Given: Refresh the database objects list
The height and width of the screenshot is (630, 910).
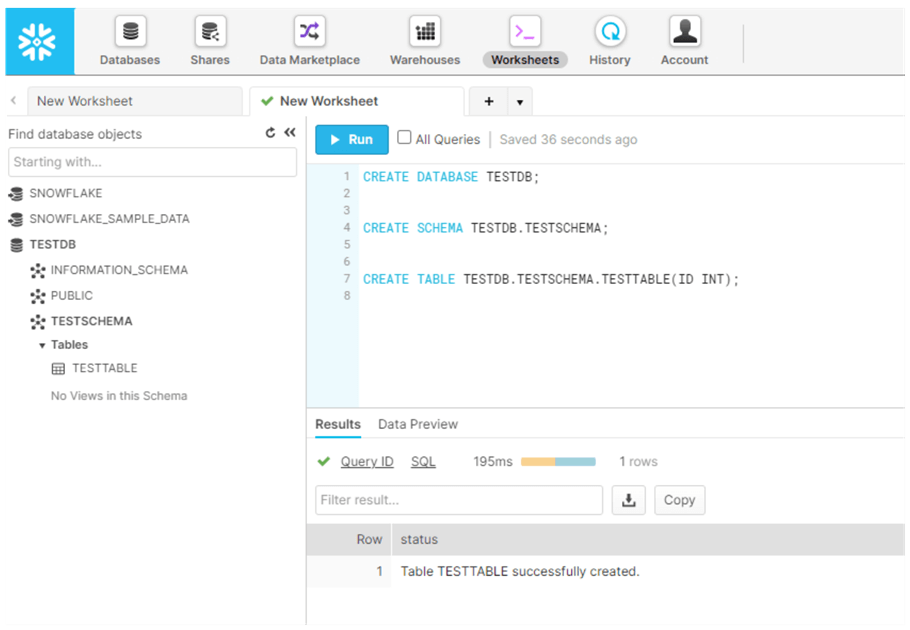Looking at the screenshot, I should (x=270, y=133).
